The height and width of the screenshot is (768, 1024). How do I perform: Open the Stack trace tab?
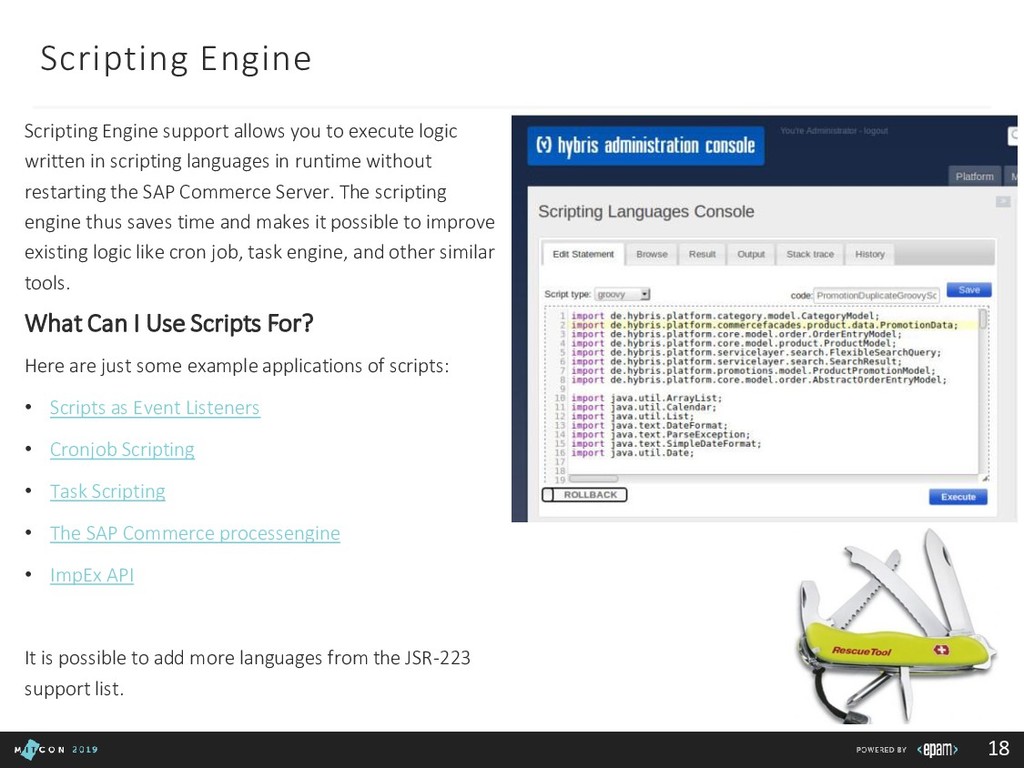810,254
